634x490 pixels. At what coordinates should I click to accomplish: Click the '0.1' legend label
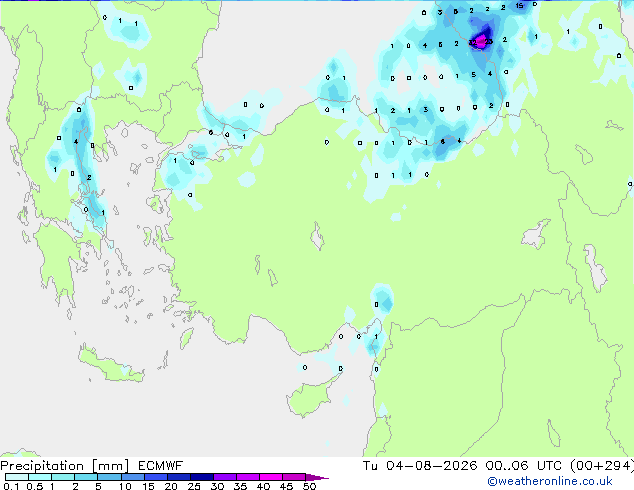click(11, 486)
